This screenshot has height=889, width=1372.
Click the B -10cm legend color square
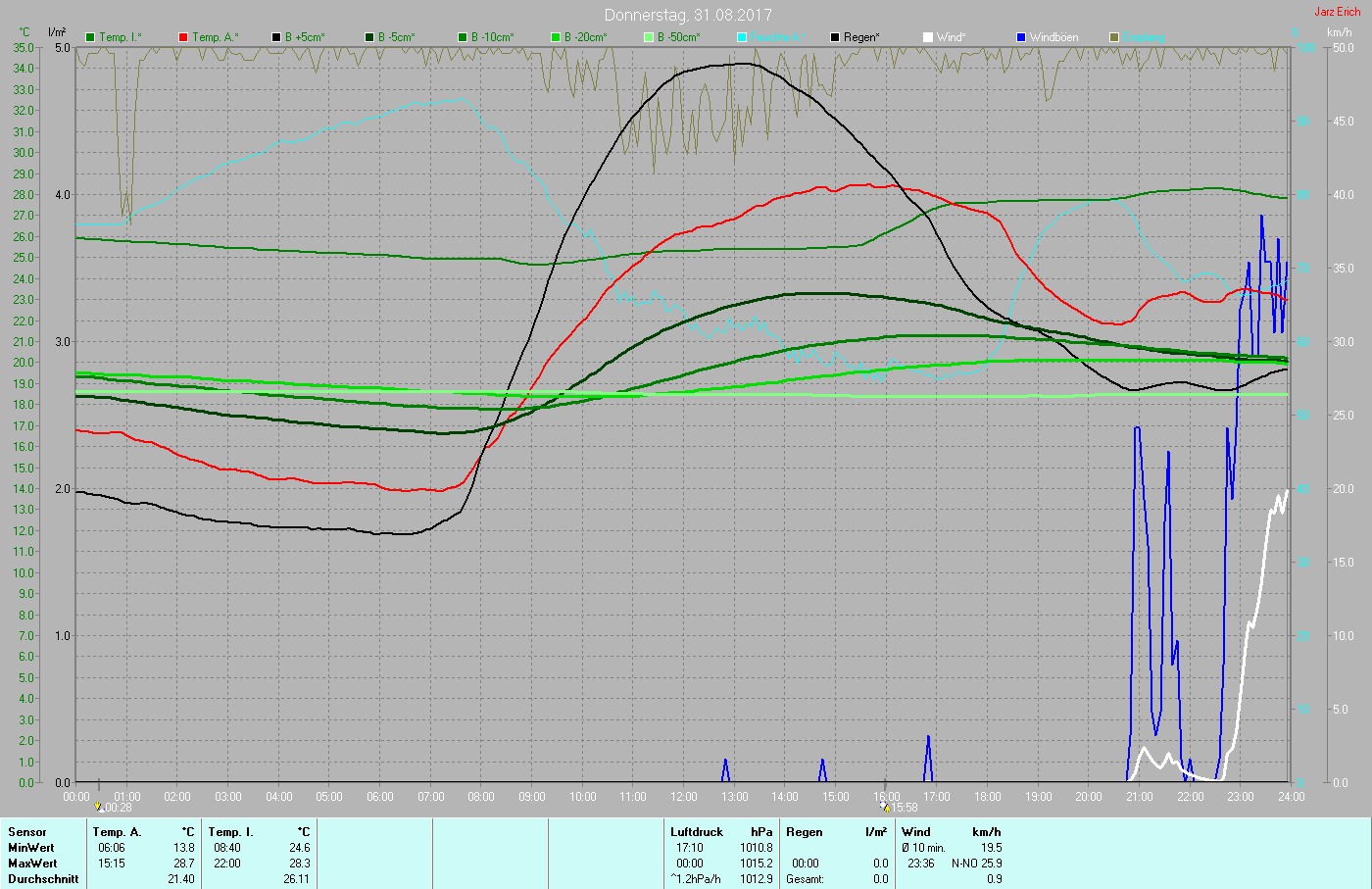(463, 37)
